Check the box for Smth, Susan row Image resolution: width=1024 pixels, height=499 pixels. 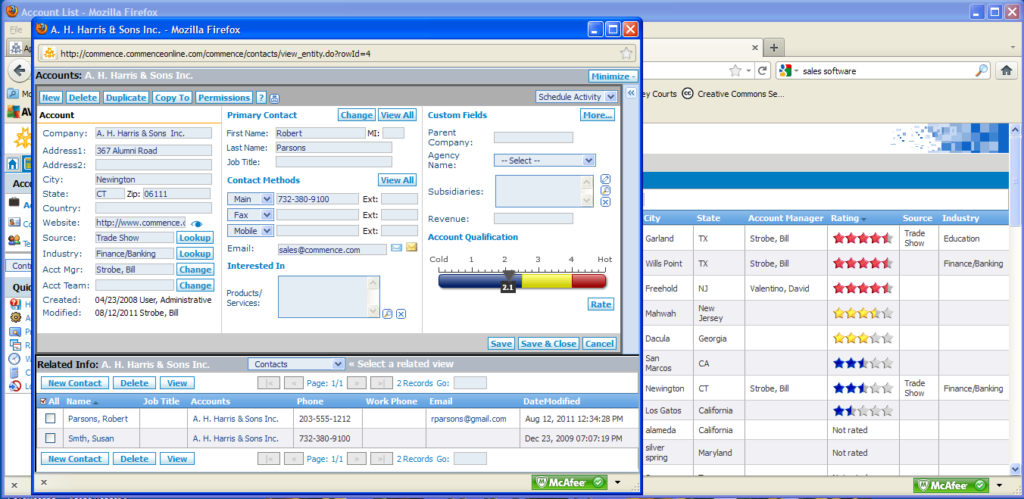tap(50, 438)
